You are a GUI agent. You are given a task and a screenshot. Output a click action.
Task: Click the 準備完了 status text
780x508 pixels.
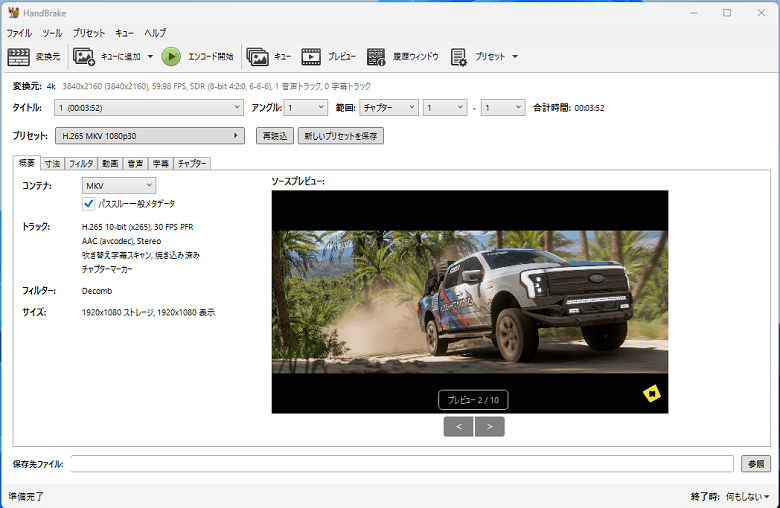26,497
